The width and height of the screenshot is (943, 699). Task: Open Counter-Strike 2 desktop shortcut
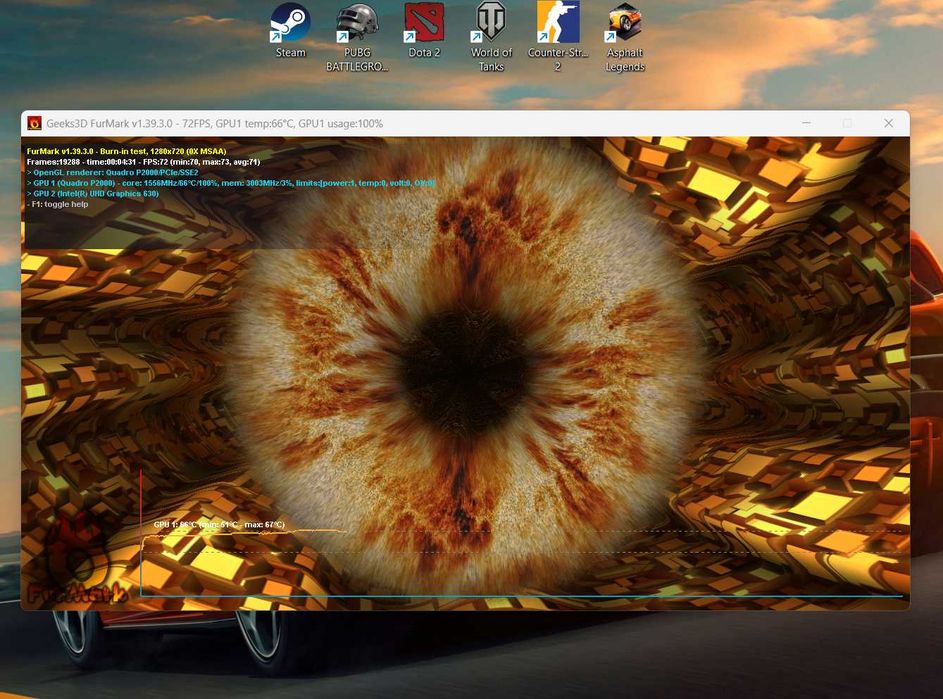coord(558,37)
